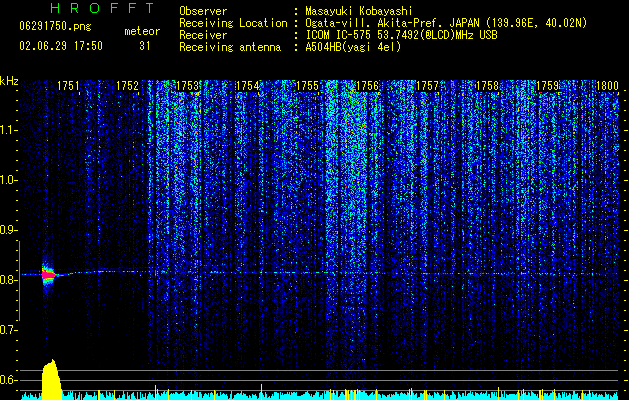Click the meteor label
Image resolution: width=629 pixels, height=400 pixels.
142,31
